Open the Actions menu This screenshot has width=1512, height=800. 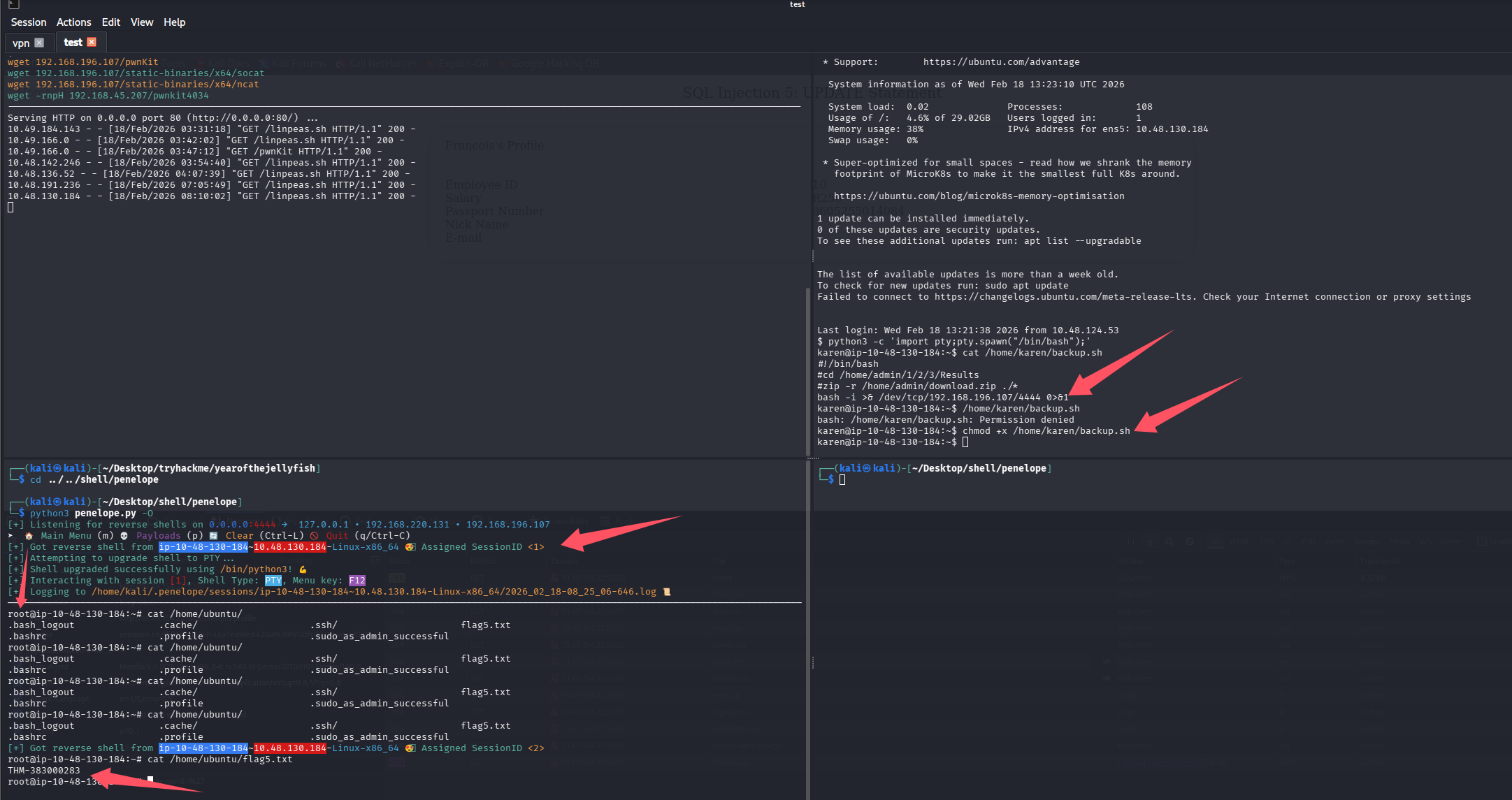tap(73, 22)
